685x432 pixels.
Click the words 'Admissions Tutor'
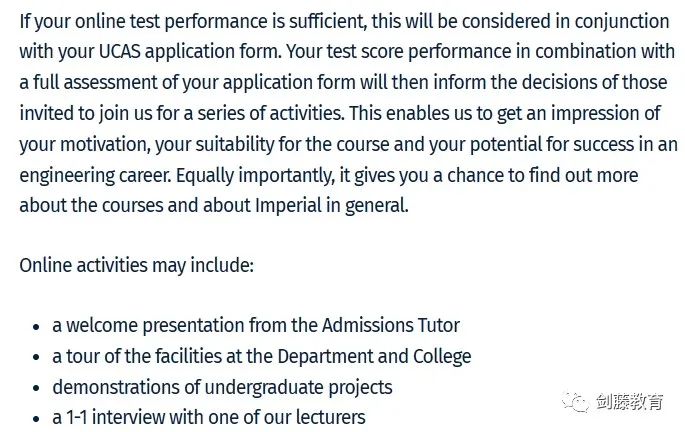[391, 325]
